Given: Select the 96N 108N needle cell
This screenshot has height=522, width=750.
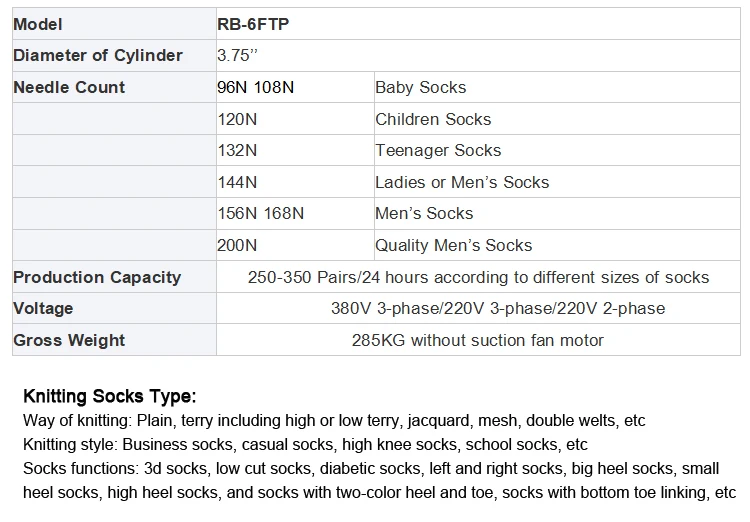Looking at the screenshot, I should (256, 88).
